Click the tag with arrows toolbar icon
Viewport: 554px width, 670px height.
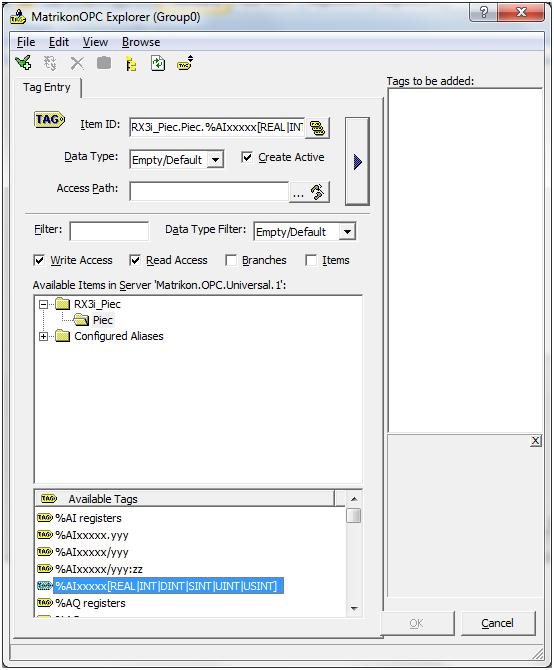click(x=185, y=63)
